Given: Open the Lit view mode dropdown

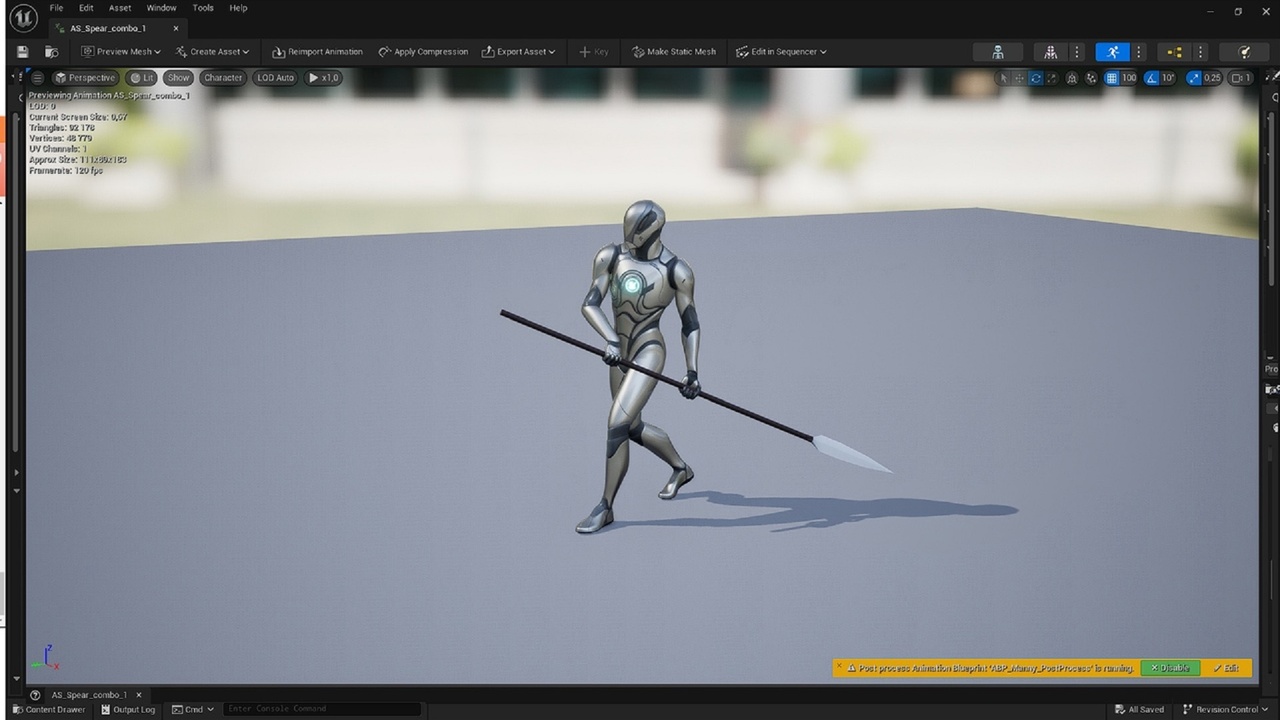Looking at the screenshot, I should pyautogui.click(x=141, y=78).
